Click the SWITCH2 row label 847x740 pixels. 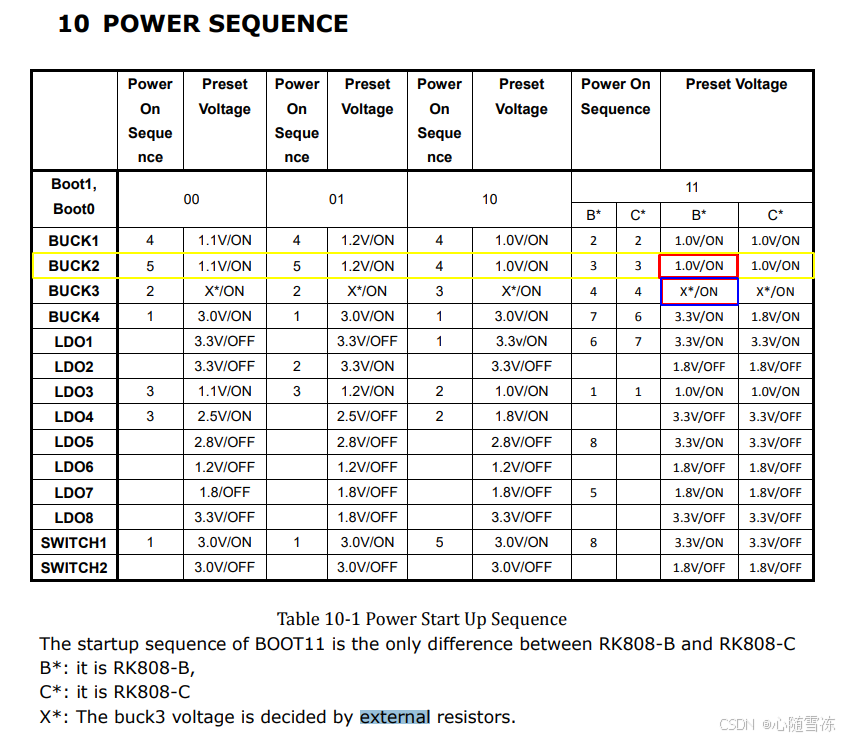(x=74, y=568)
